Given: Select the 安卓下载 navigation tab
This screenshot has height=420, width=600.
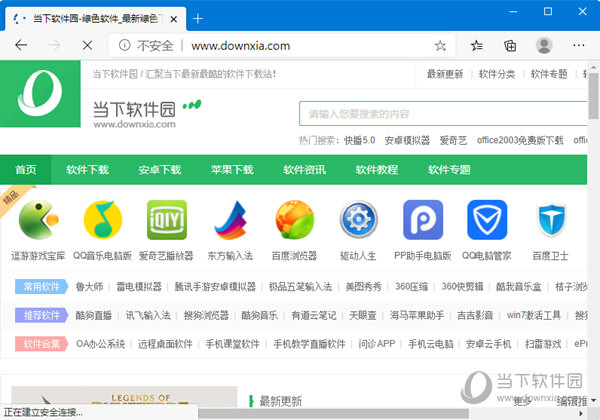Looking at the screenshot, I should coord(160,170).
